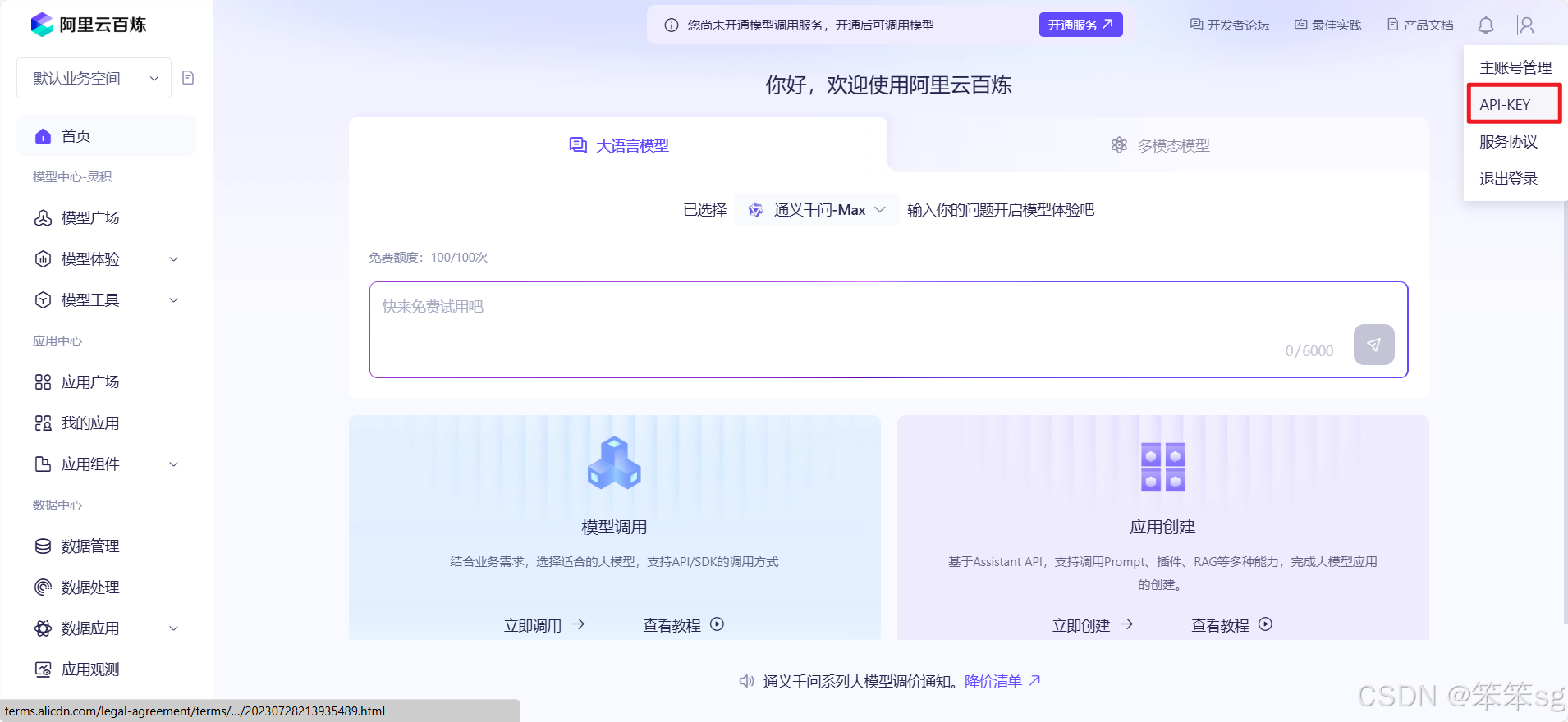Click the 免费额度: 100/100次 text
This screenshot has height=722, width=1568.
pyautogui.click(x=428, y=258)
